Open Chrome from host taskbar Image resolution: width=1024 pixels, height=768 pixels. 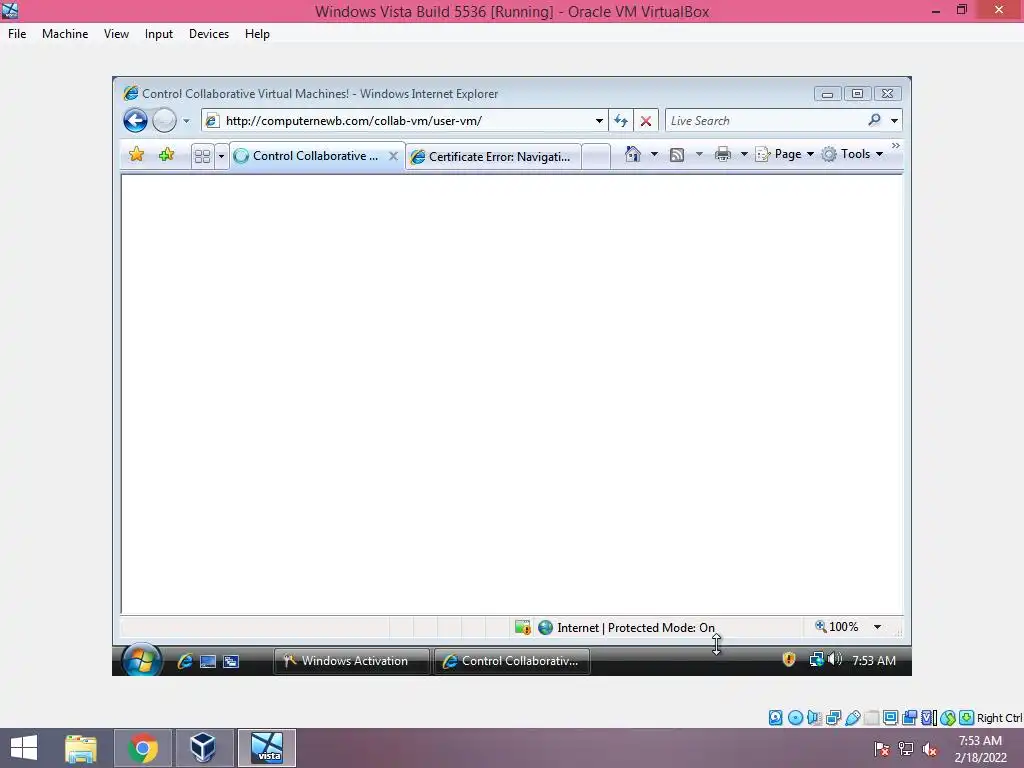(143, 748)
